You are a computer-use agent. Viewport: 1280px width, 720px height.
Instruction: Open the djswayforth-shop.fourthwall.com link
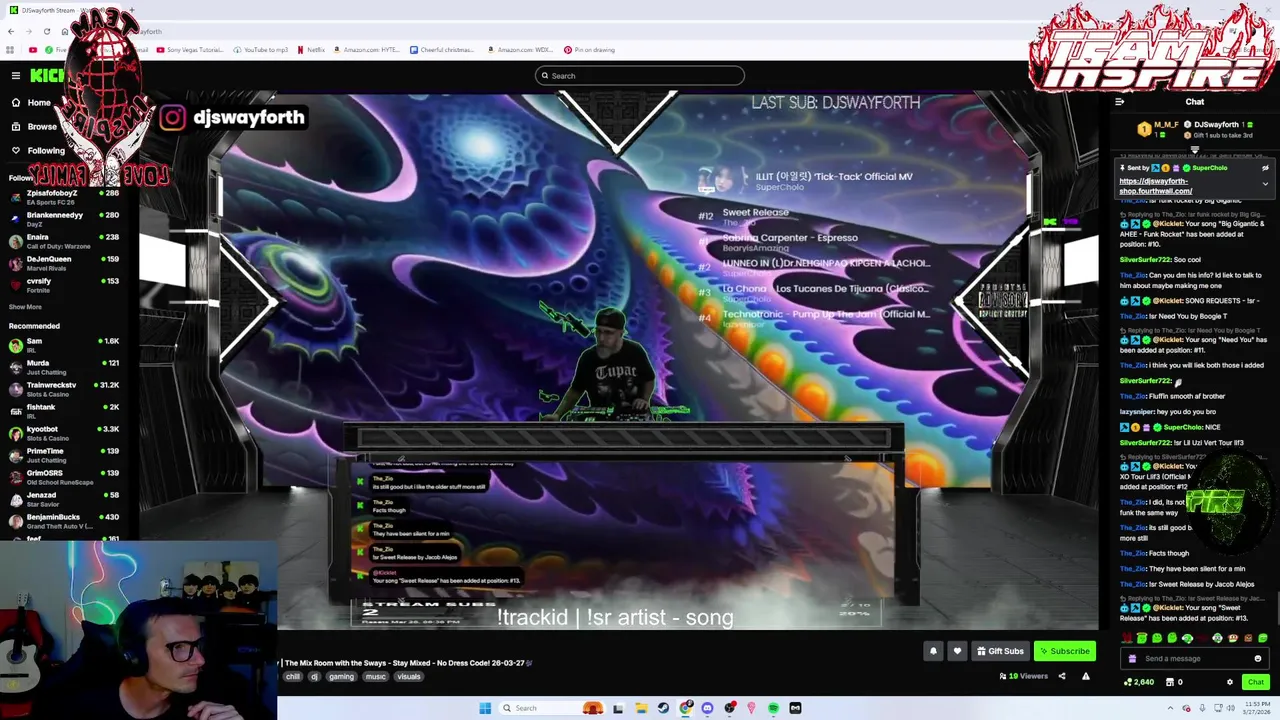[1155, 186]
